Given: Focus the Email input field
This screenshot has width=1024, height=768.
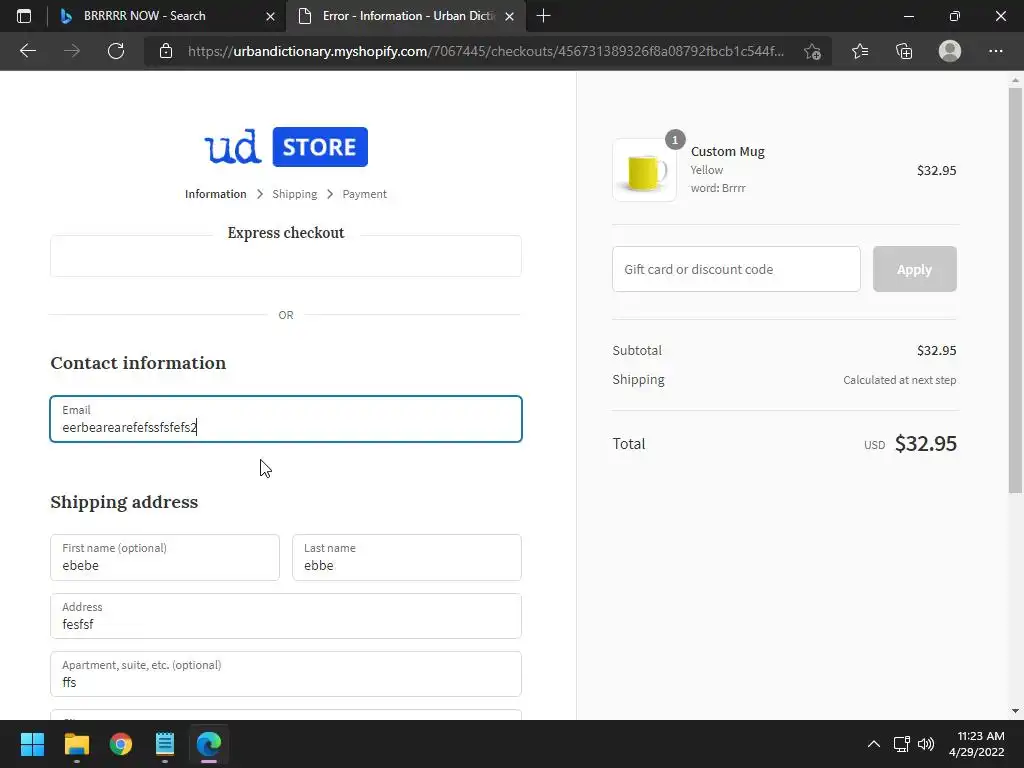Looking at the screenshot, I should click(286, 419).
